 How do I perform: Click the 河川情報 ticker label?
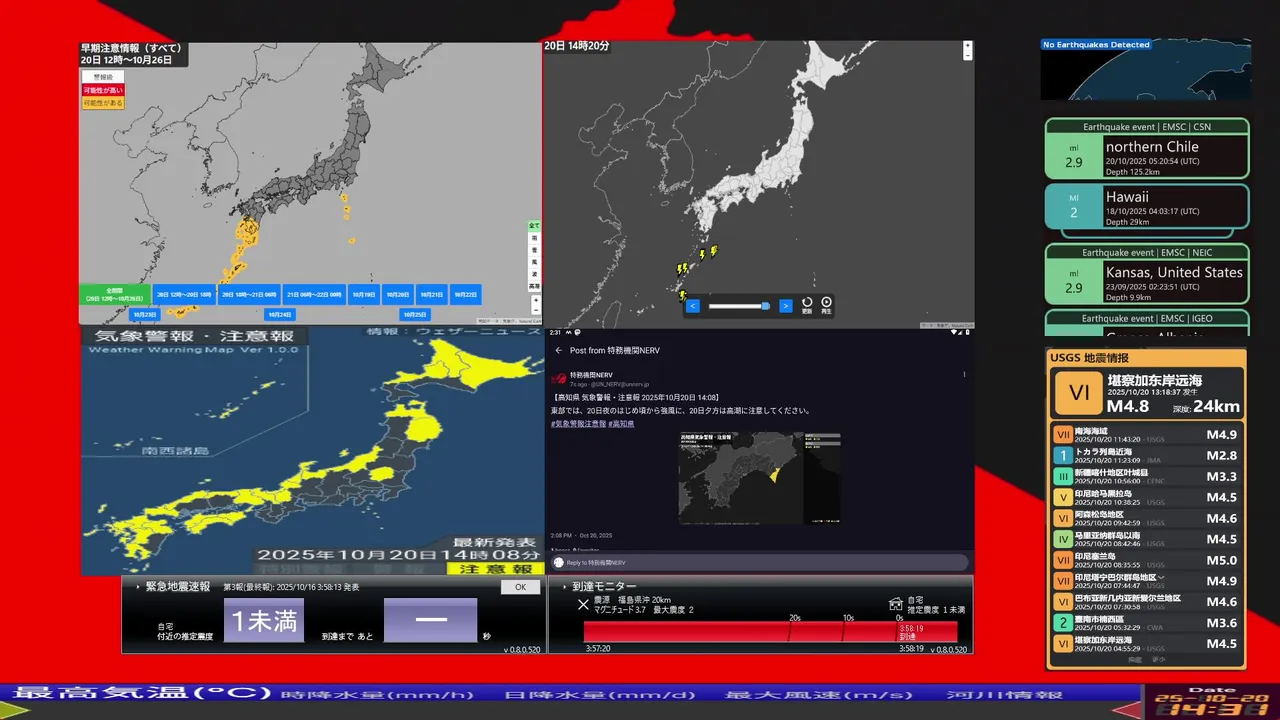pyautogui.click(x=1004, y=695)
